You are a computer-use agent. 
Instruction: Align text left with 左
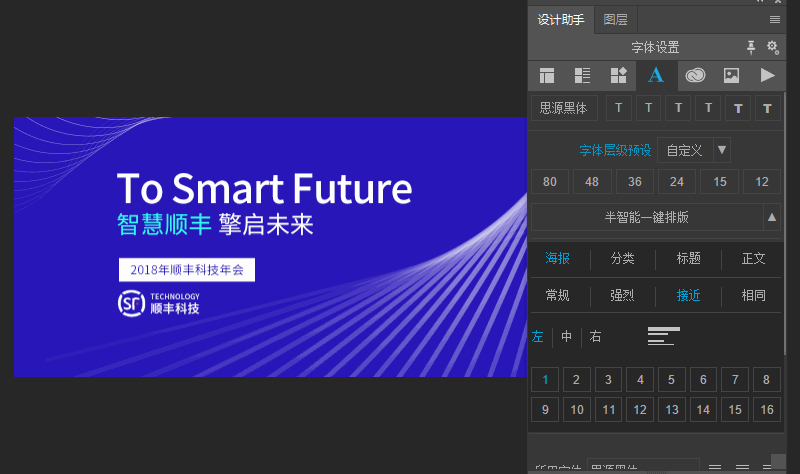[x=538, y=336]
